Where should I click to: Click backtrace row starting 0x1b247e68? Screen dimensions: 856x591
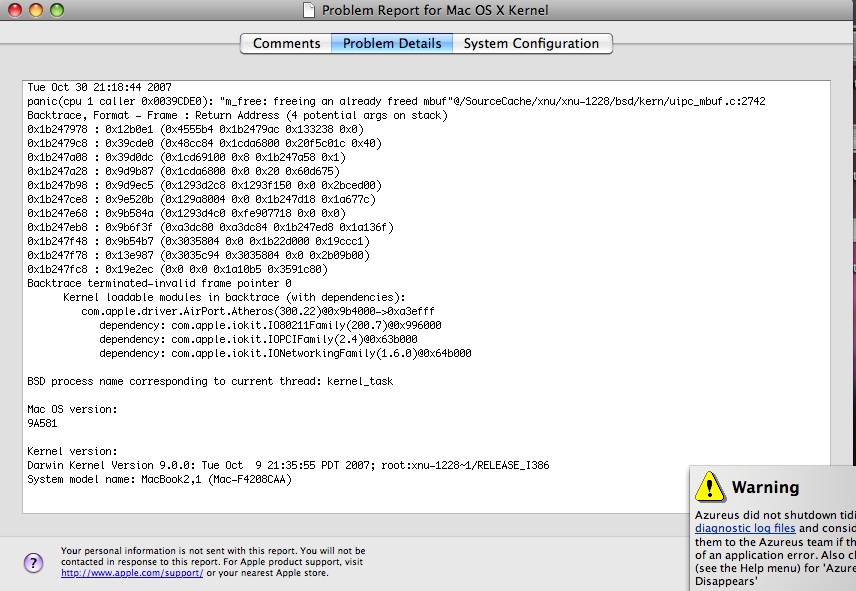[187, 213]
